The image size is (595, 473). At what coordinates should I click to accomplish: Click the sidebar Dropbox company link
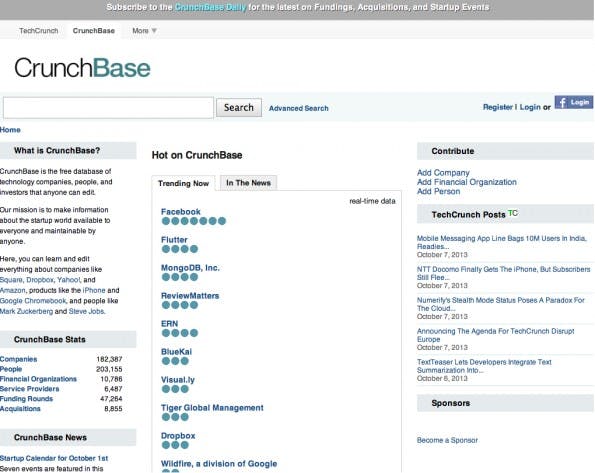tap(40, 280)
